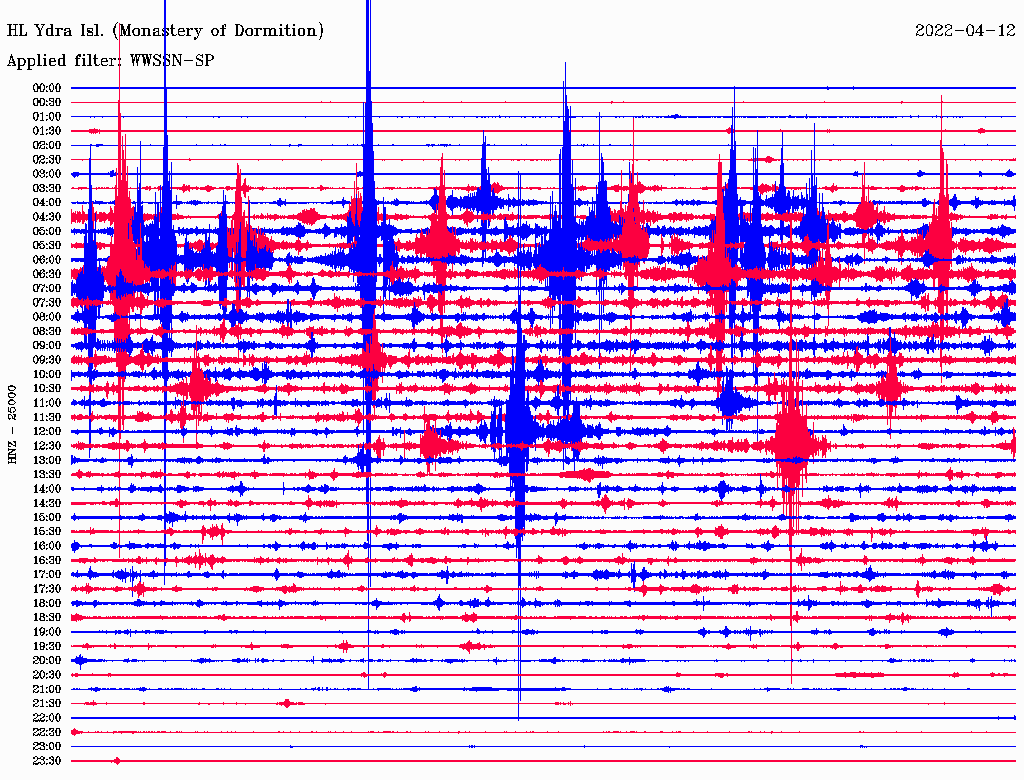Viewport: 1024px width, 780px height.
Task: Click the 05:30 time label
Action: 46,245
